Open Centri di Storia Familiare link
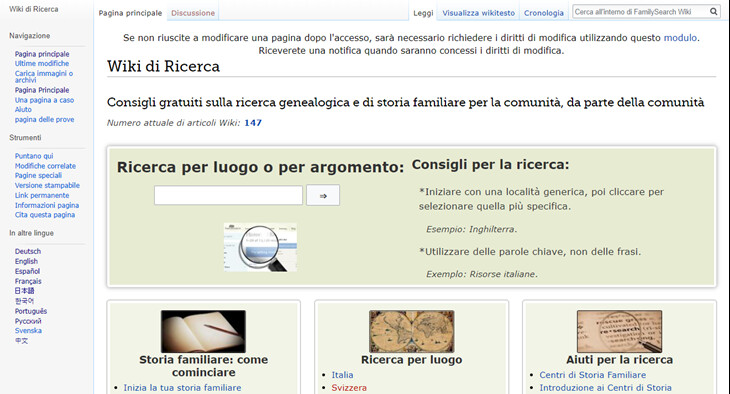 tap(593, 375)
